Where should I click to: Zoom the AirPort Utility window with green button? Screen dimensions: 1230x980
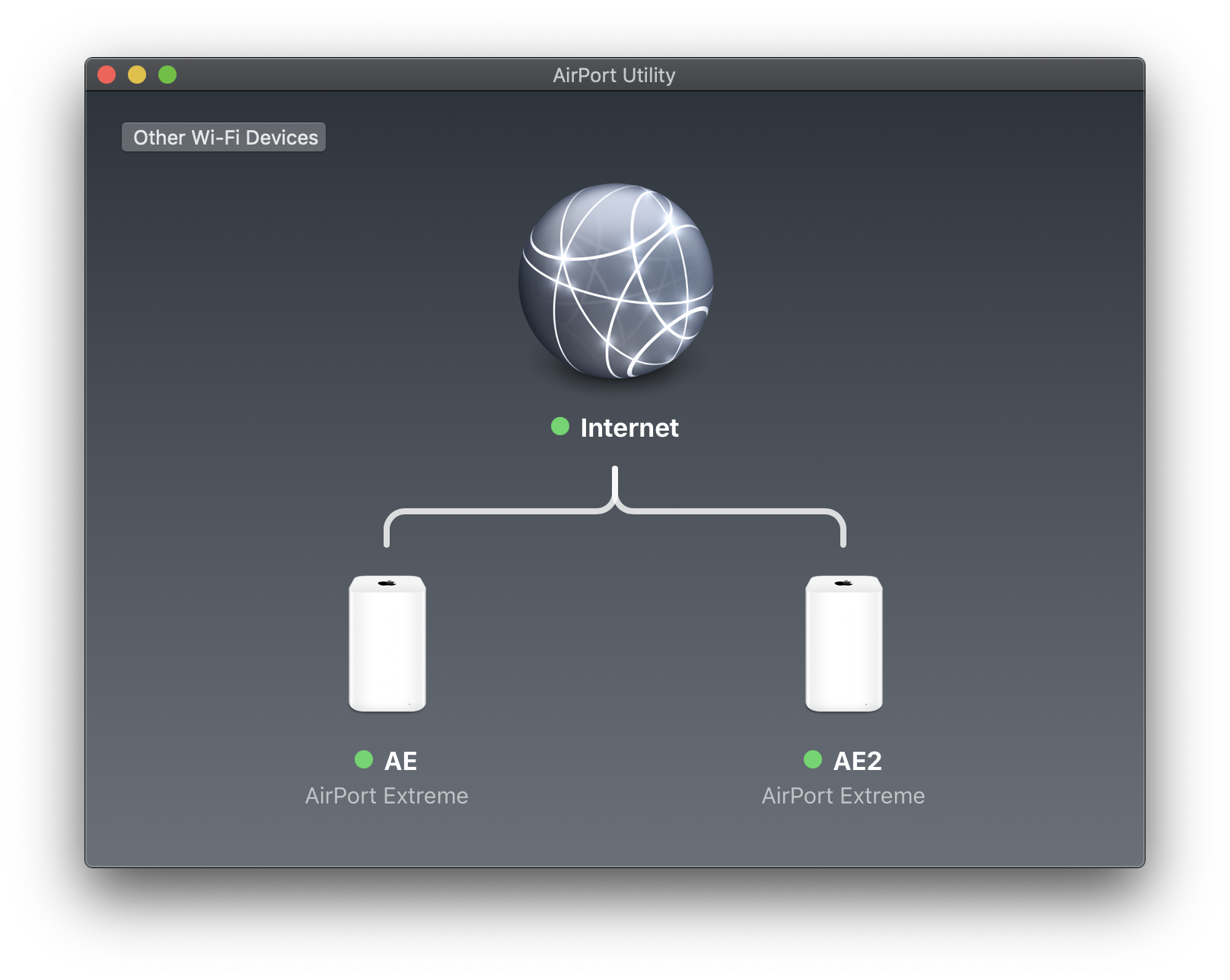pos(167,75)
